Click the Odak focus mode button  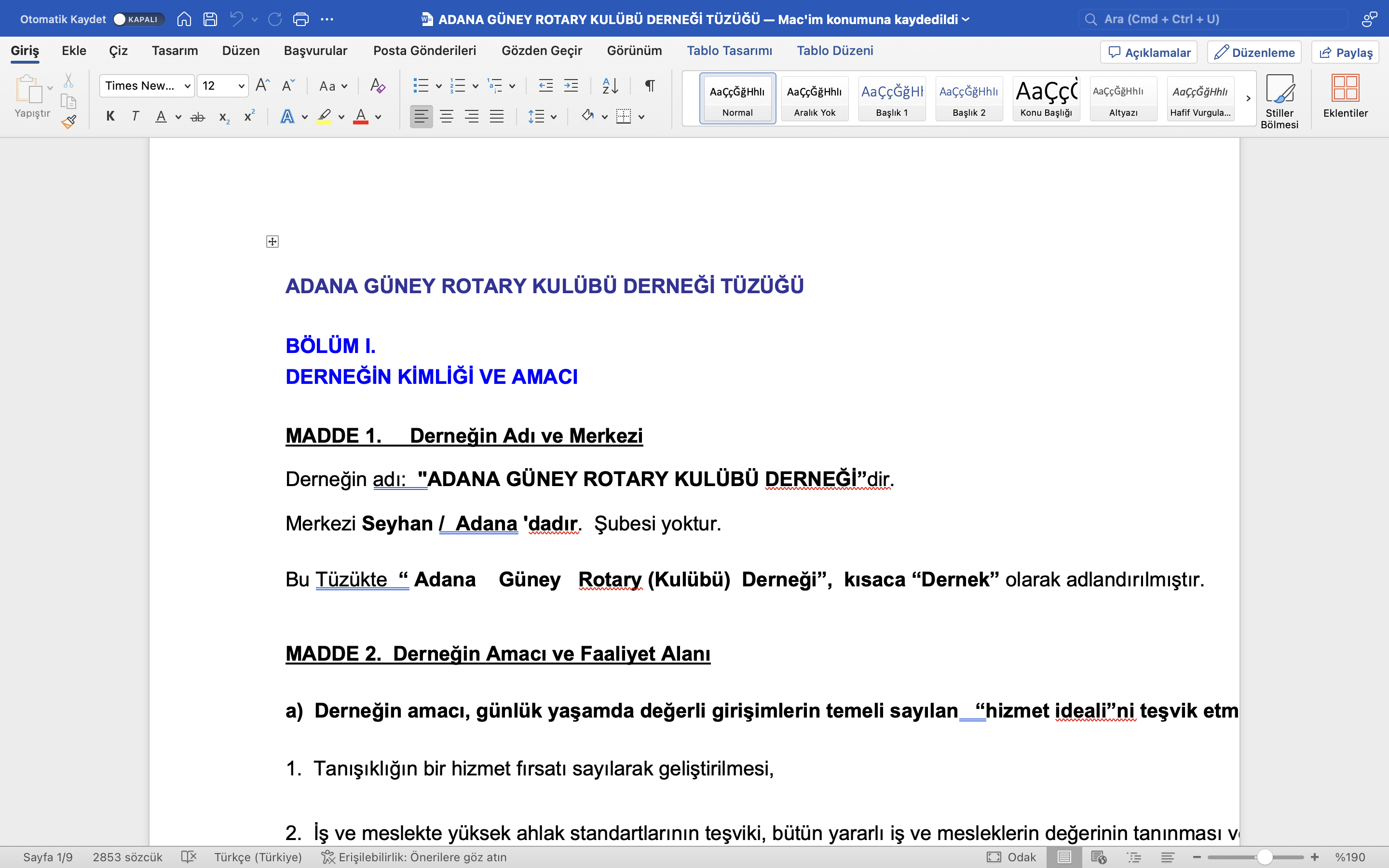[1011, 856]
